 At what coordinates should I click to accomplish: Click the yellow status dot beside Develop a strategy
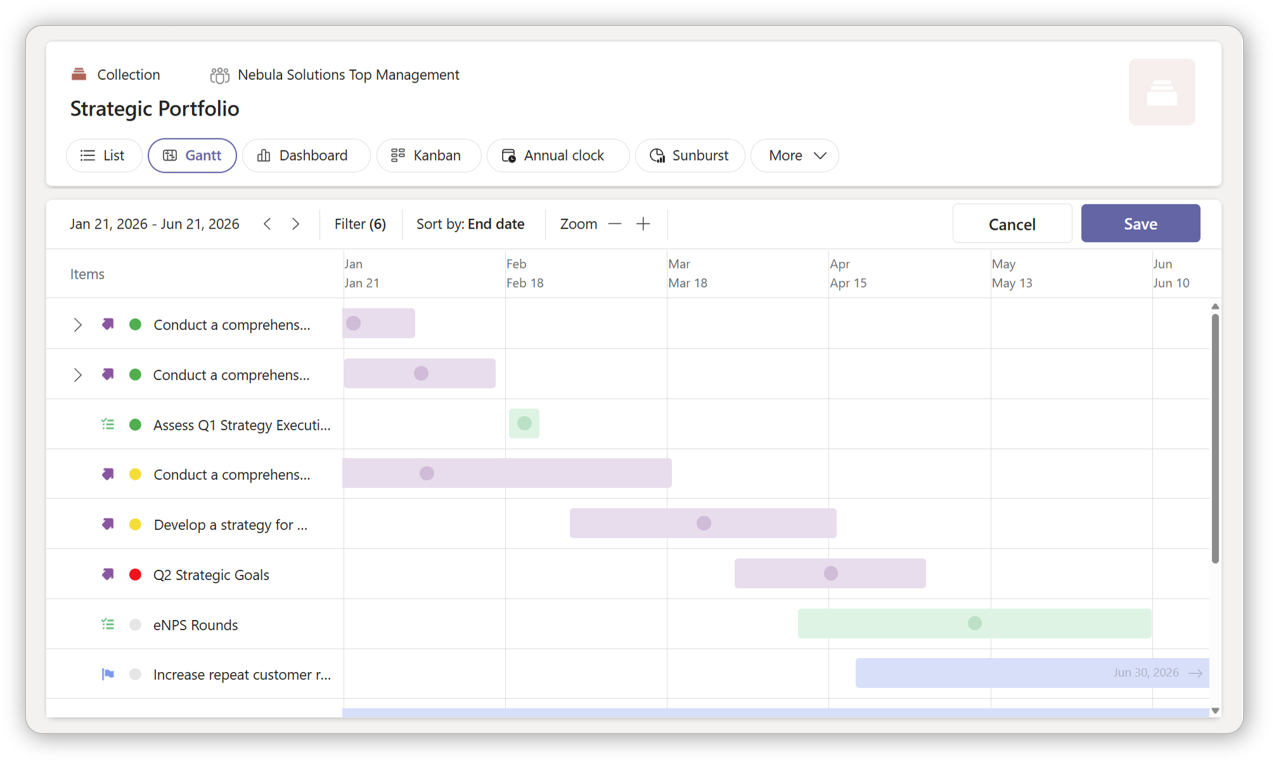point(135,524)
